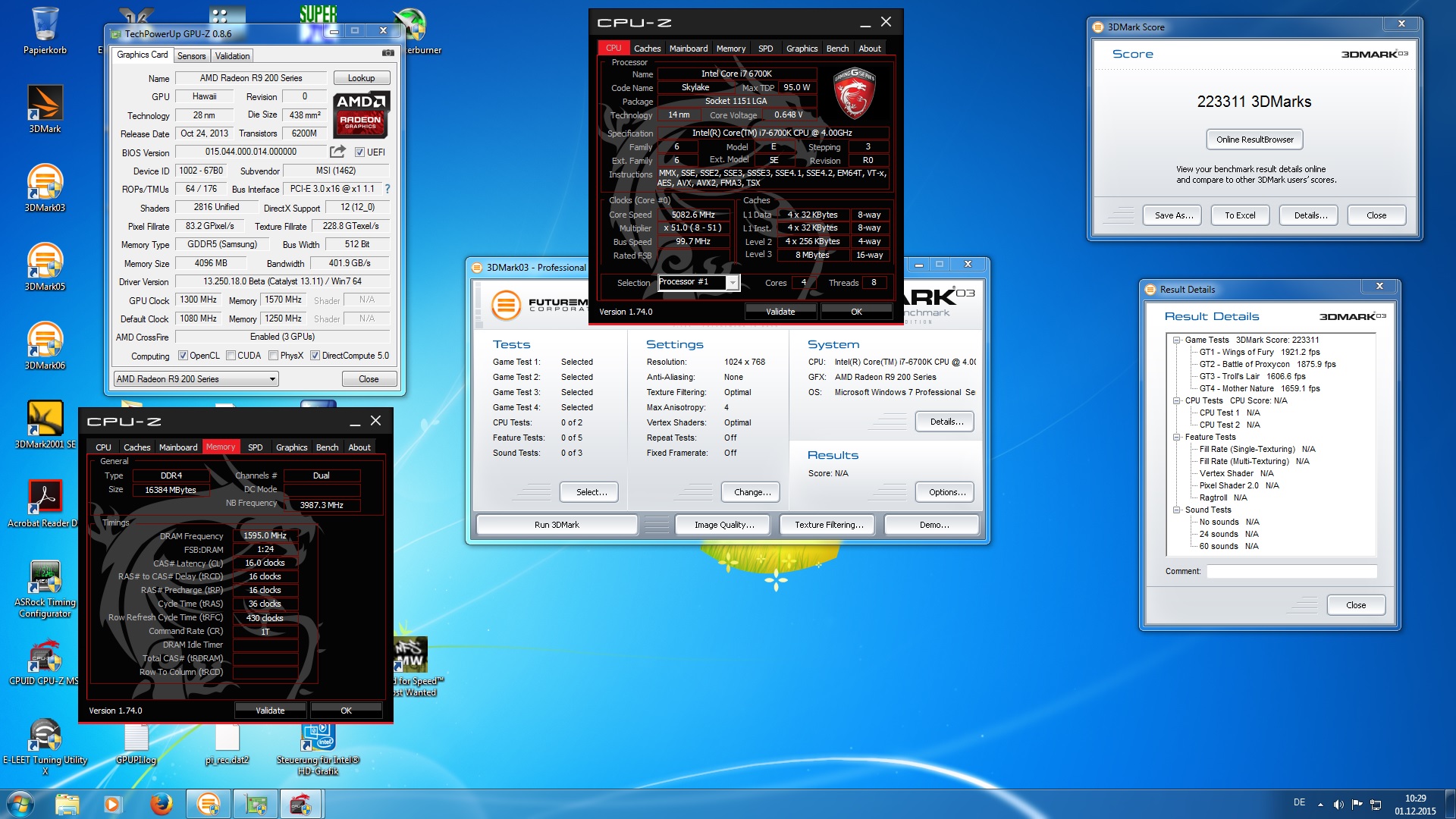Open the Papierkorb recycle bin icon
The width and height of the screenshot is (1456, 819).
pyautogui.click(x=45, y=30)
